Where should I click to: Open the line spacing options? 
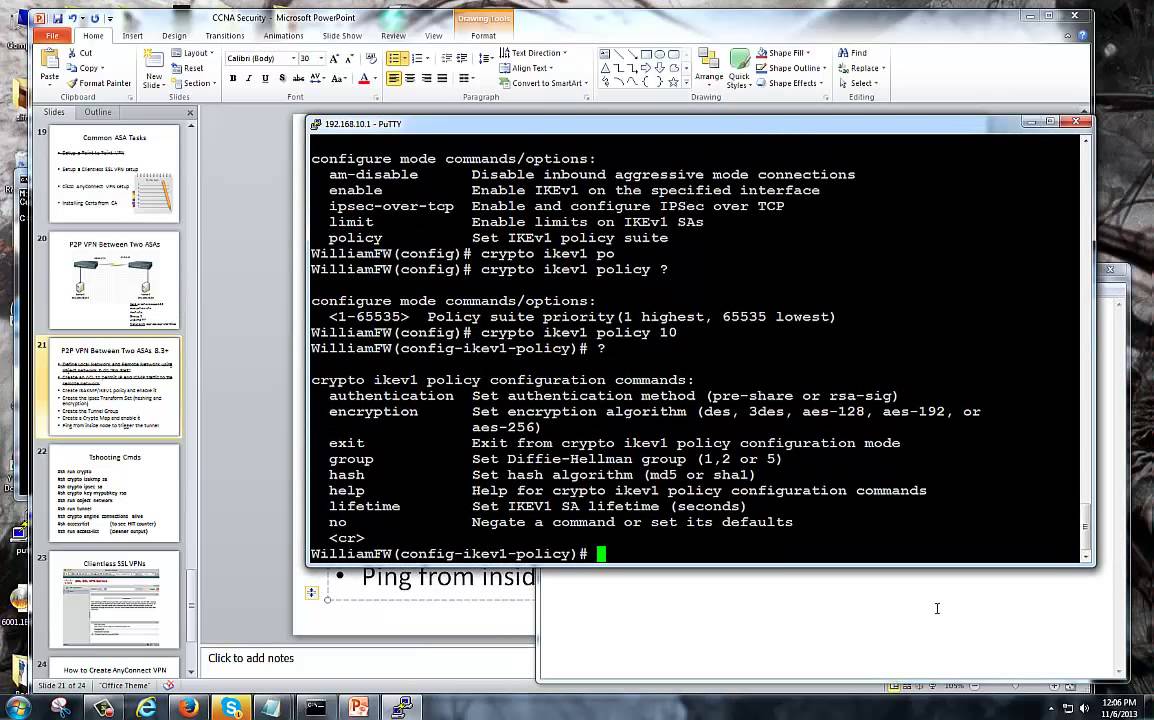pyautogui.click(x=485, y=58)
